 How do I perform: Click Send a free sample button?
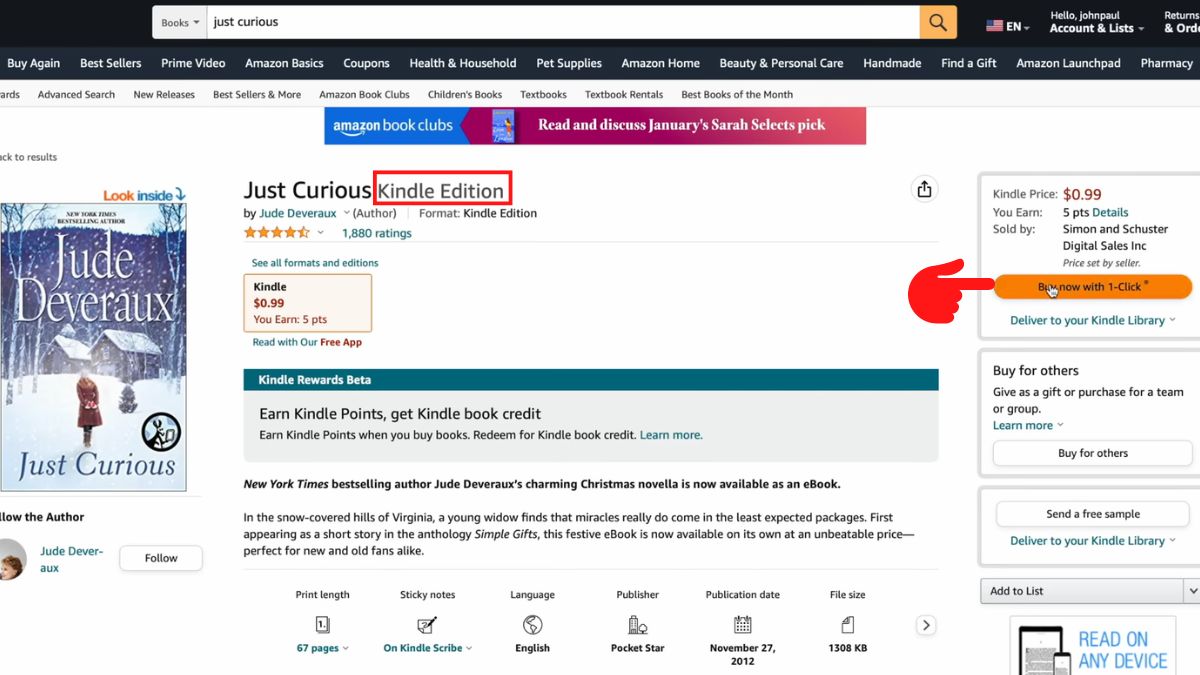point(1093,514)
